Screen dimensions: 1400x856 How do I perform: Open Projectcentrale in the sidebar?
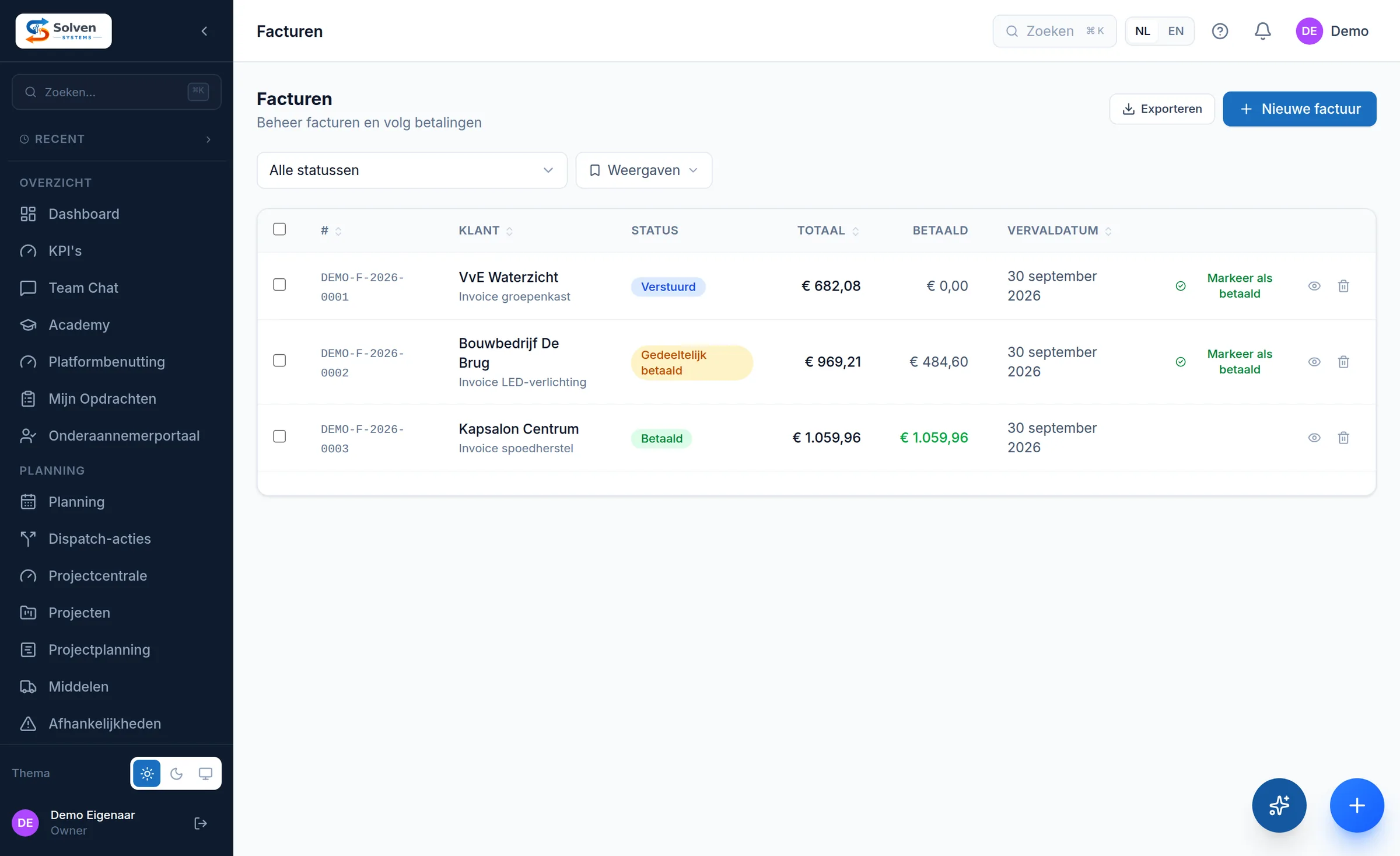tap(116, 576)
